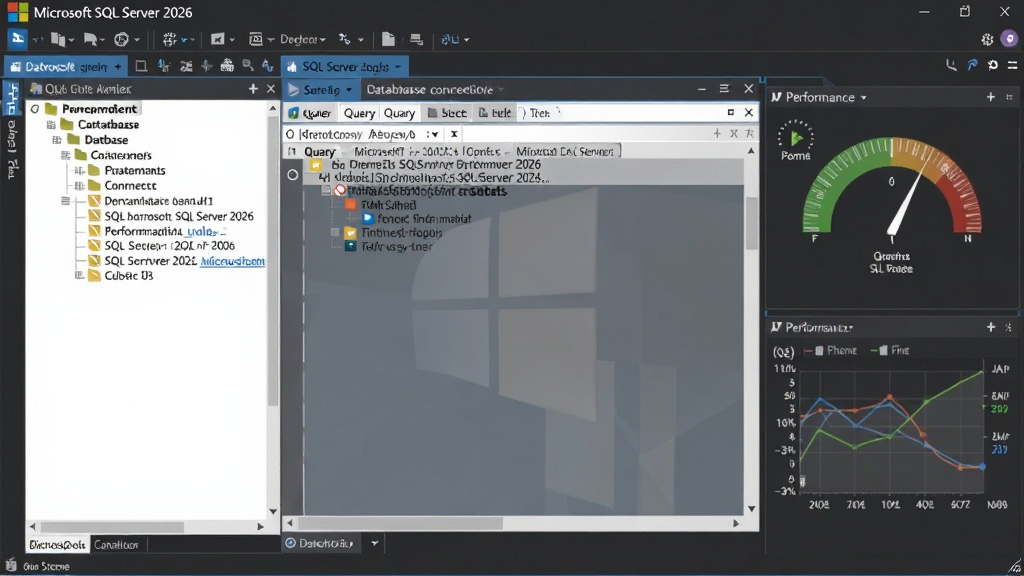This screenshot has width=1024, height=576.
Task: Click the green play icon in Performance gauge panel
Action: click(x=796, y=138)
